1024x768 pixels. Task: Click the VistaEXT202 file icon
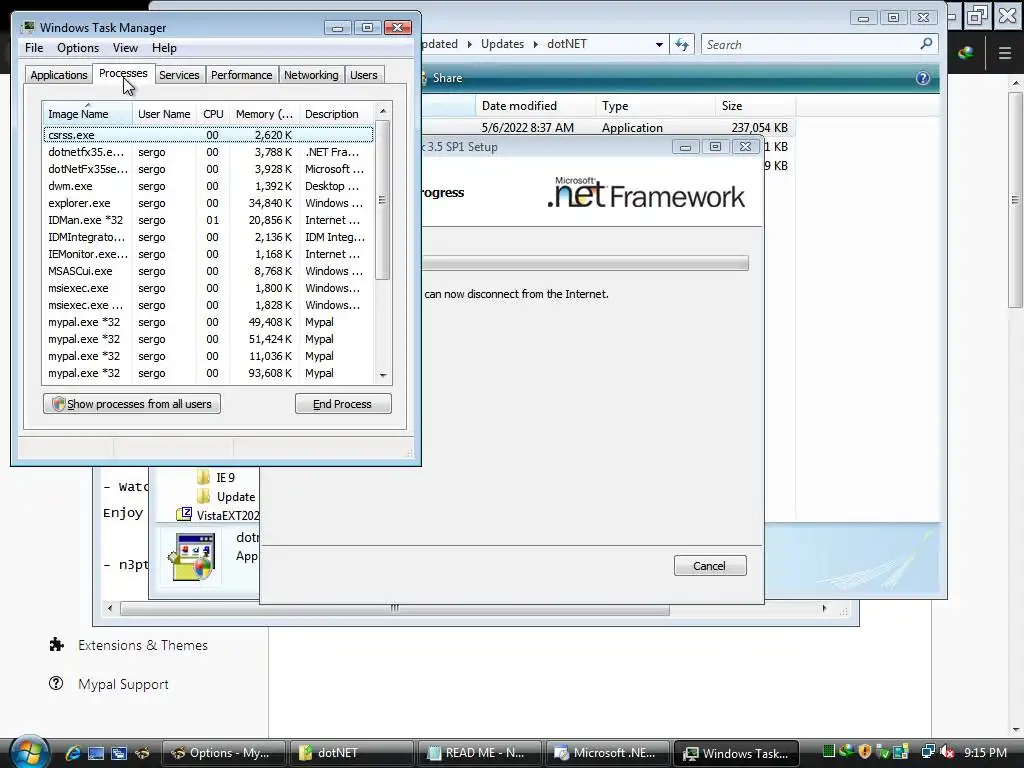click(x=184, y=515)
